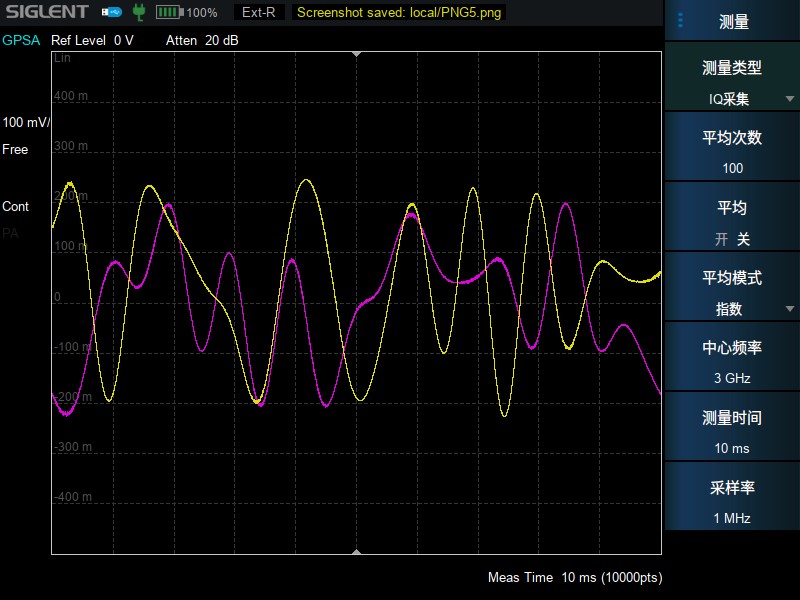Click the Ref Level 0 V readout

click(92, 40)
